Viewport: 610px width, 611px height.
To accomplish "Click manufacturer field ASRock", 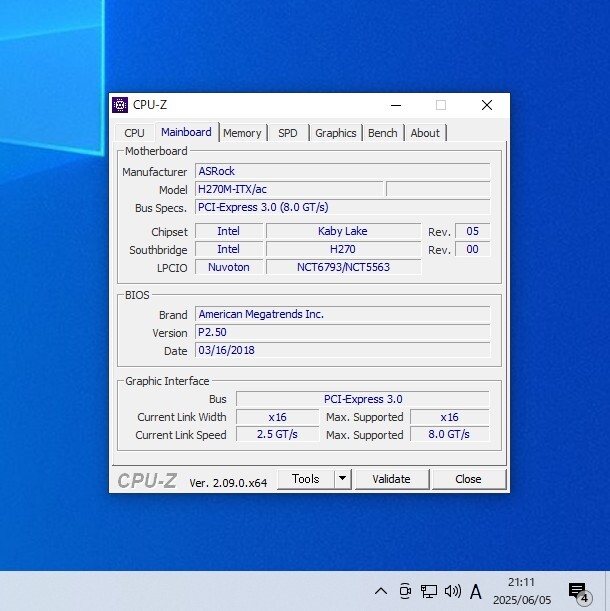I will tap(342, 171).
